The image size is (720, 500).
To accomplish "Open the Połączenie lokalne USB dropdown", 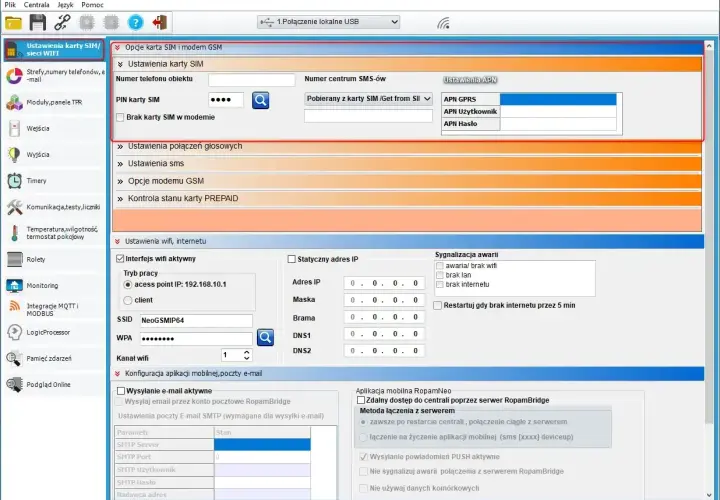I will click(x=328, y=22).
